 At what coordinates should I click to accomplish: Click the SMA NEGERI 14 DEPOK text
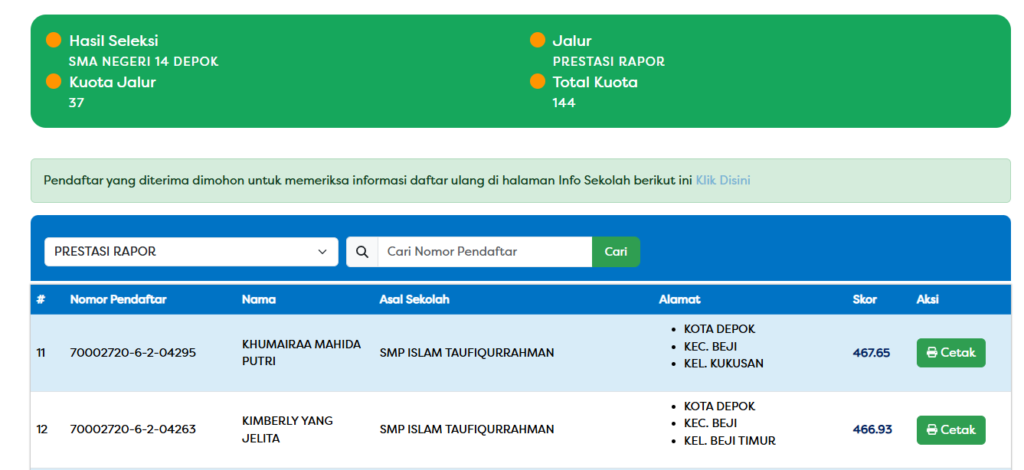pos(143,61)
